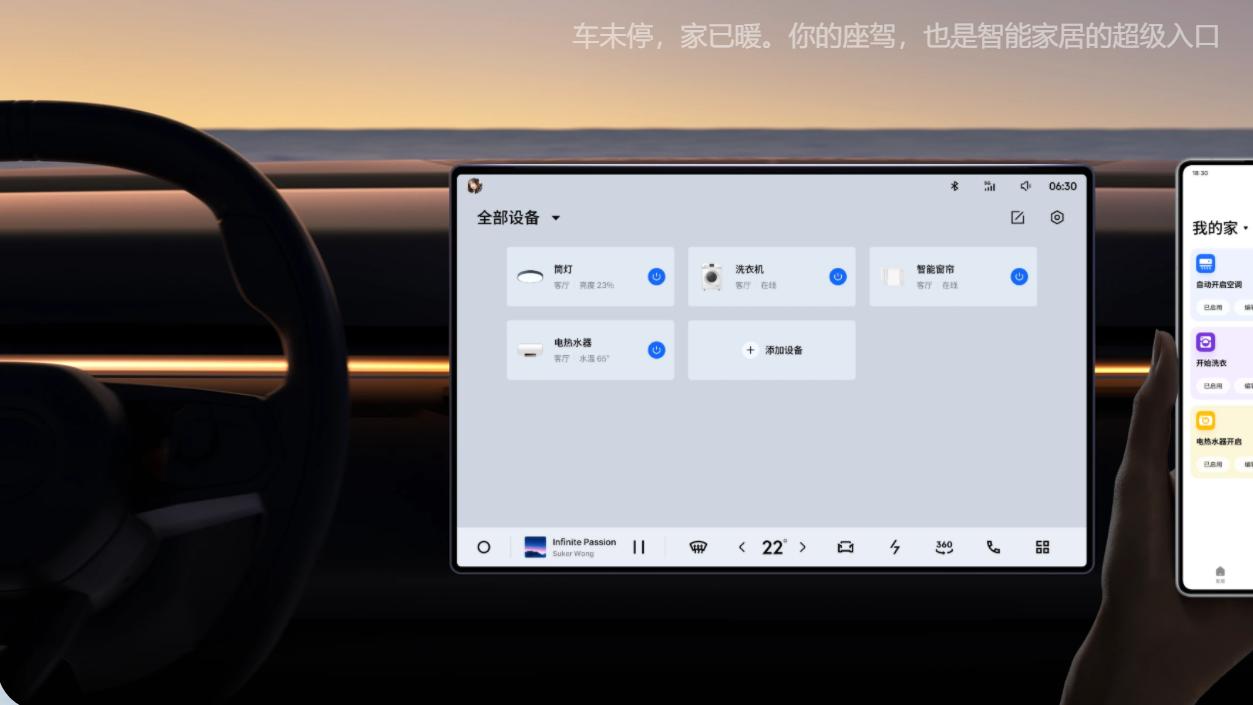The image size is (1253, 705).
Task: Tap the windshield defrost icon in the dock
Action: coord(698,547)
